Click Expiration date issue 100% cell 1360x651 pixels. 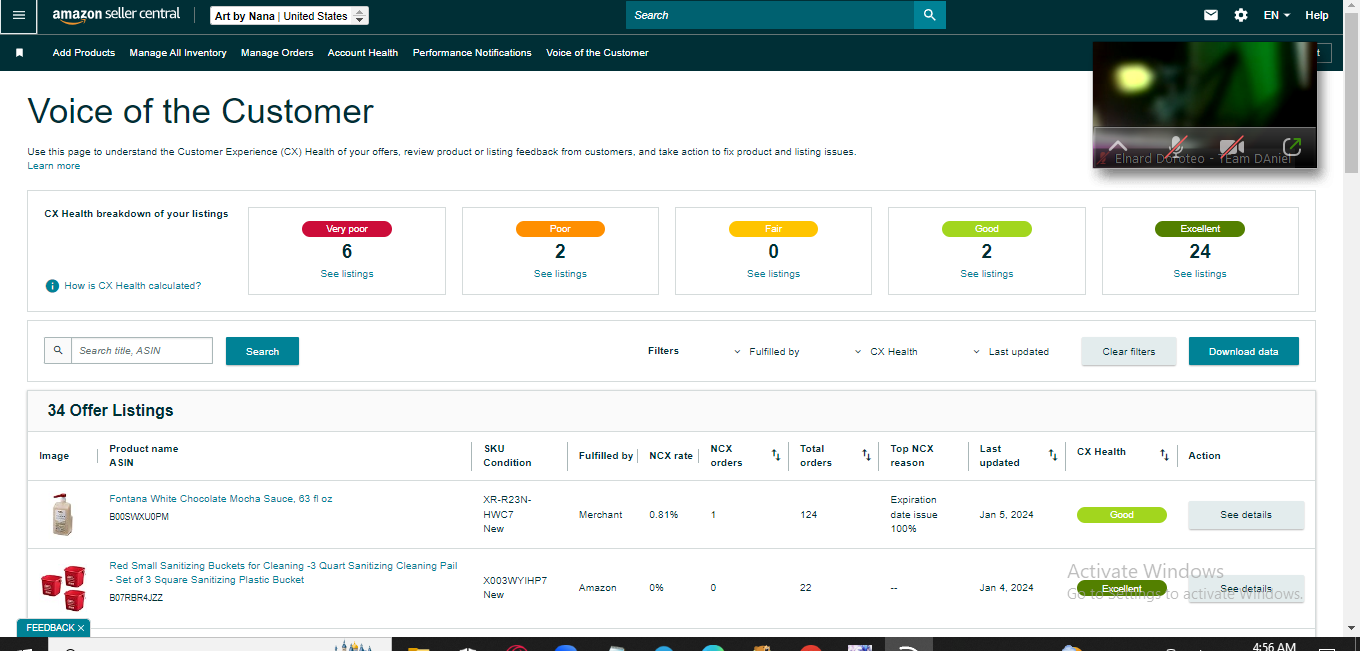click(x=914, y=514)
